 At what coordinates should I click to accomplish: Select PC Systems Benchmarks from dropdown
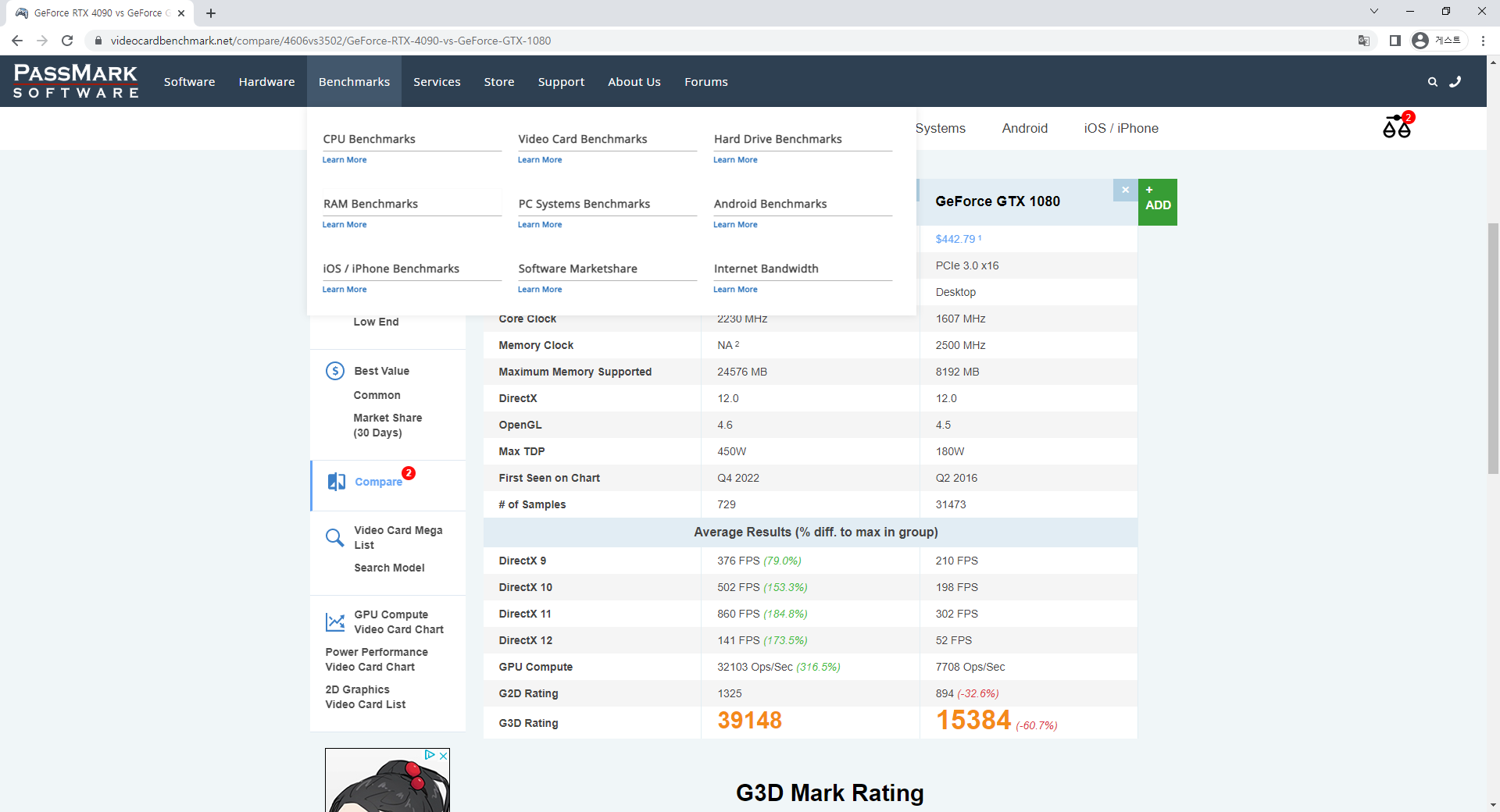[x=584, y=204]
